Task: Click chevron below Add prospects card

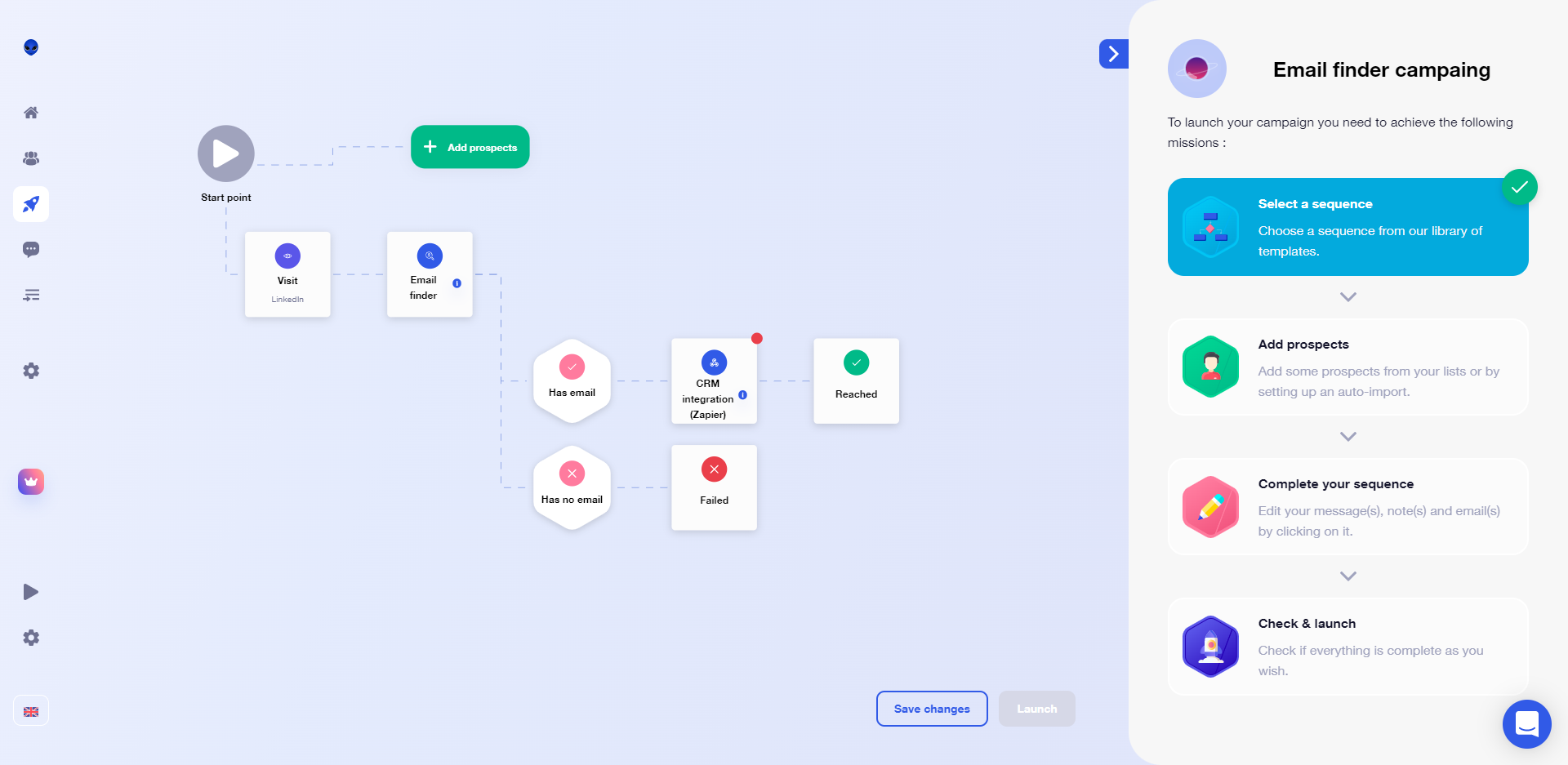Action: tap(1348, 437)
